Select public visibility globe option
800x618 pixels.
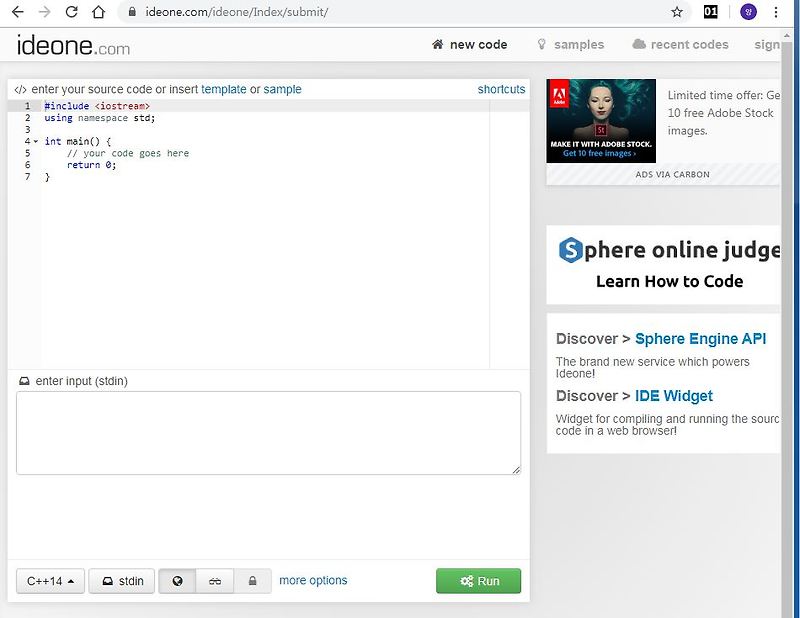[x=177, y=581]
